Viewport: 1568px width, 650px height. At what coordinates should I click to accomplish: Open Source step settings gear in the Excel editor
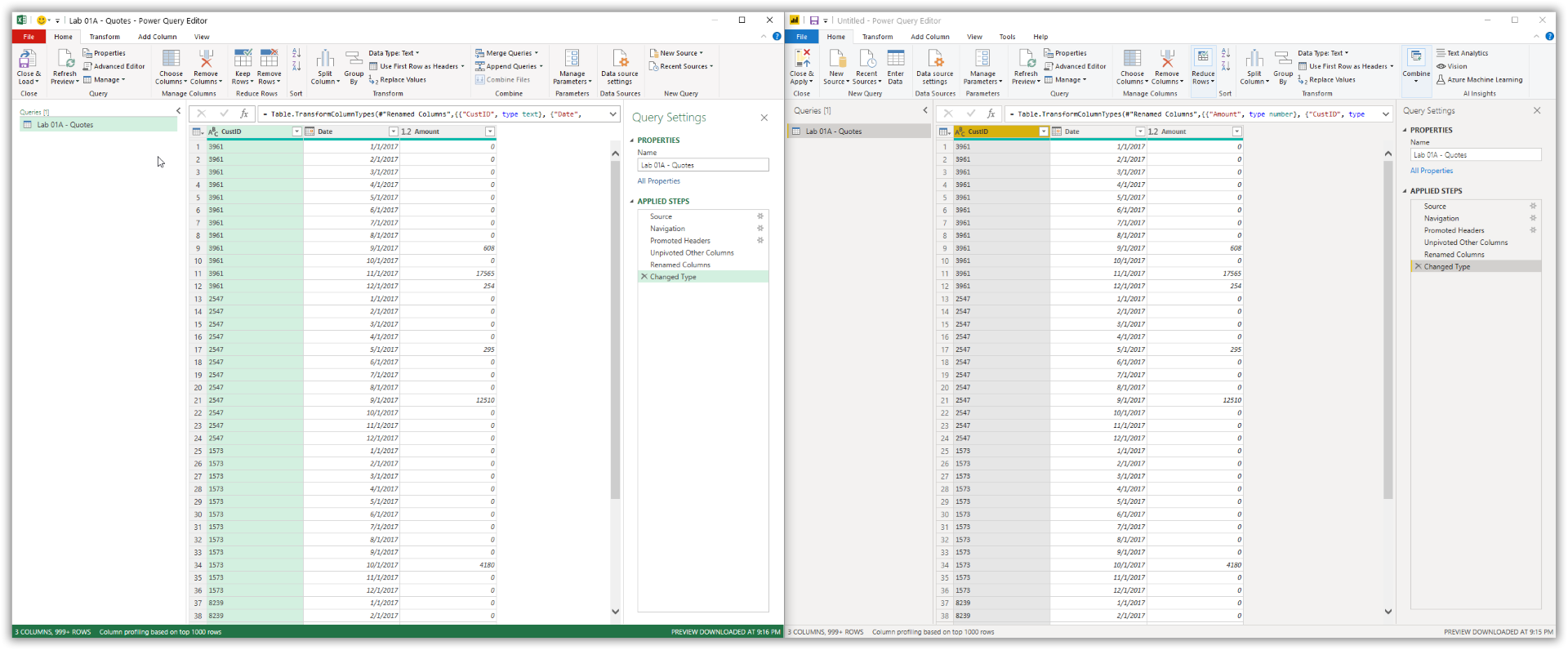tap(760, 216)
